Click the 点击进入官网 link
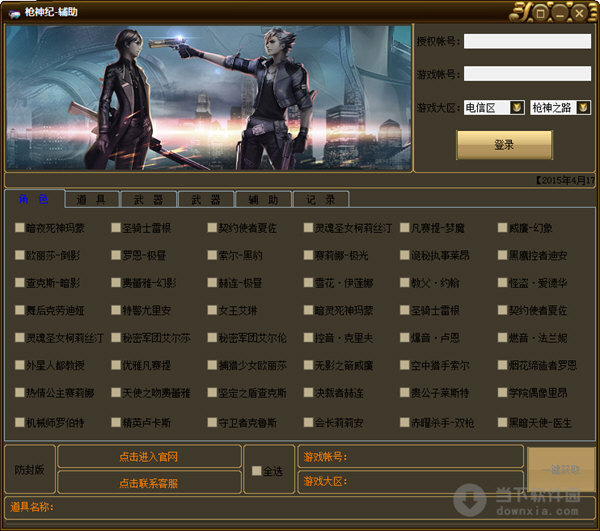 [148, 457]
